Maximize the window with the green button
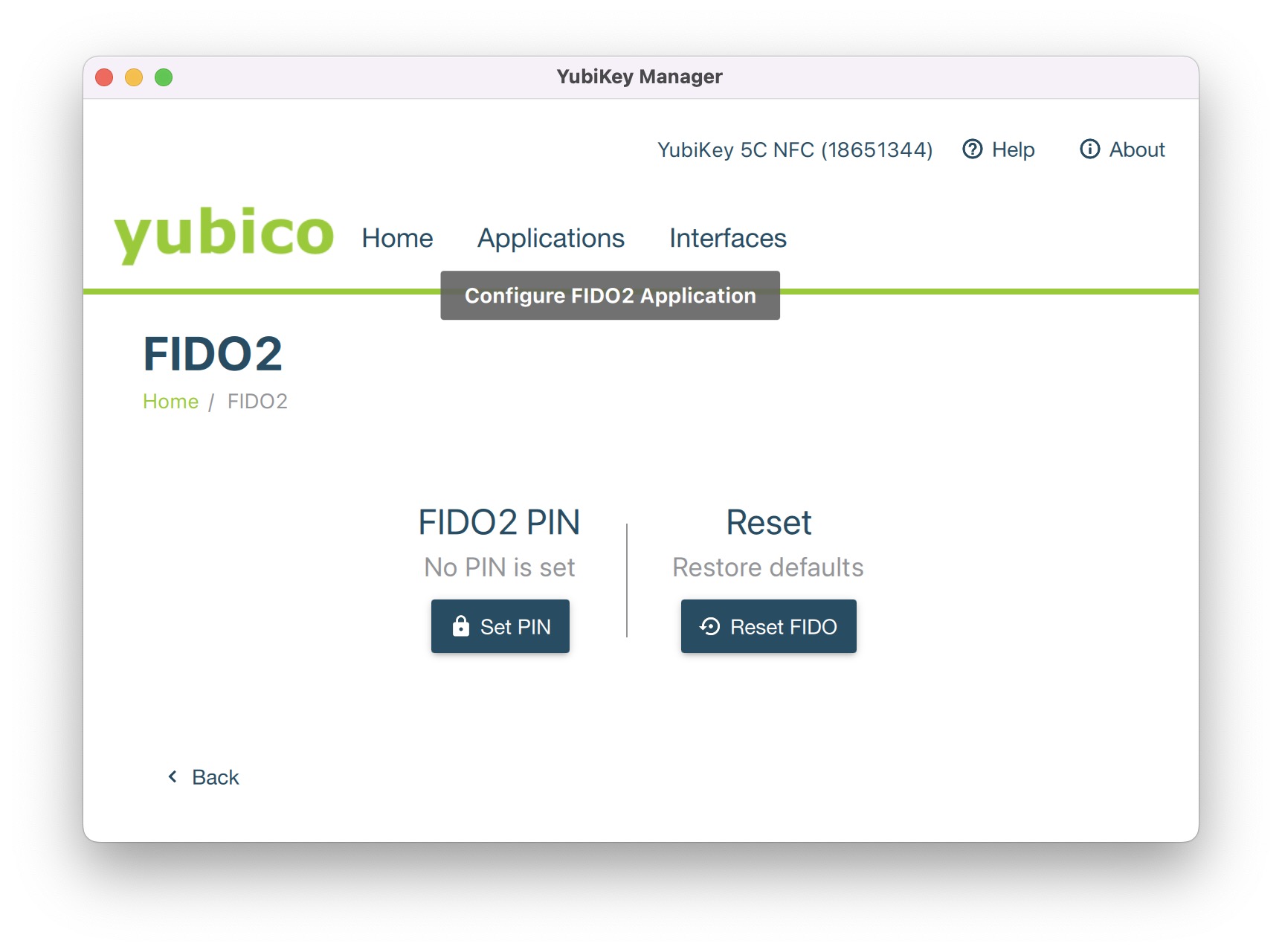The height and width of the screenshot is (952, 1282). click(x=164, y=77)
